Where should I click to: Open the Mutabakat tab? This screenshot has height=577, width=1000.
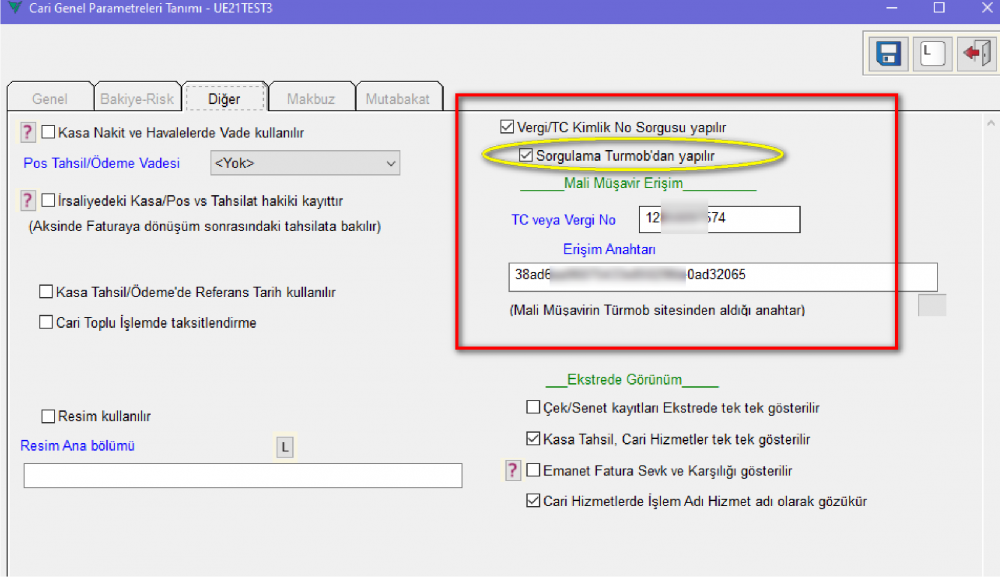tap(397, 99)
